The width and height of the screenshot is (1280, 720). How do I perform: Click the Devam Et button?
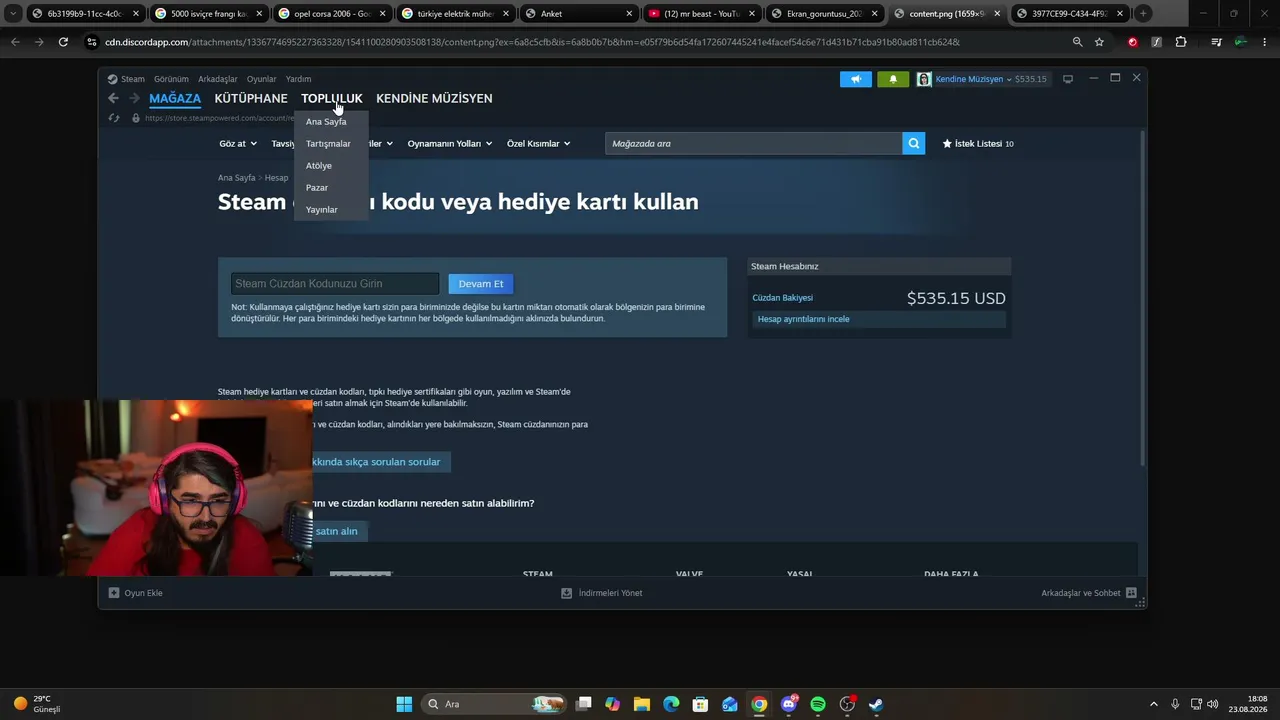[481, 284]
